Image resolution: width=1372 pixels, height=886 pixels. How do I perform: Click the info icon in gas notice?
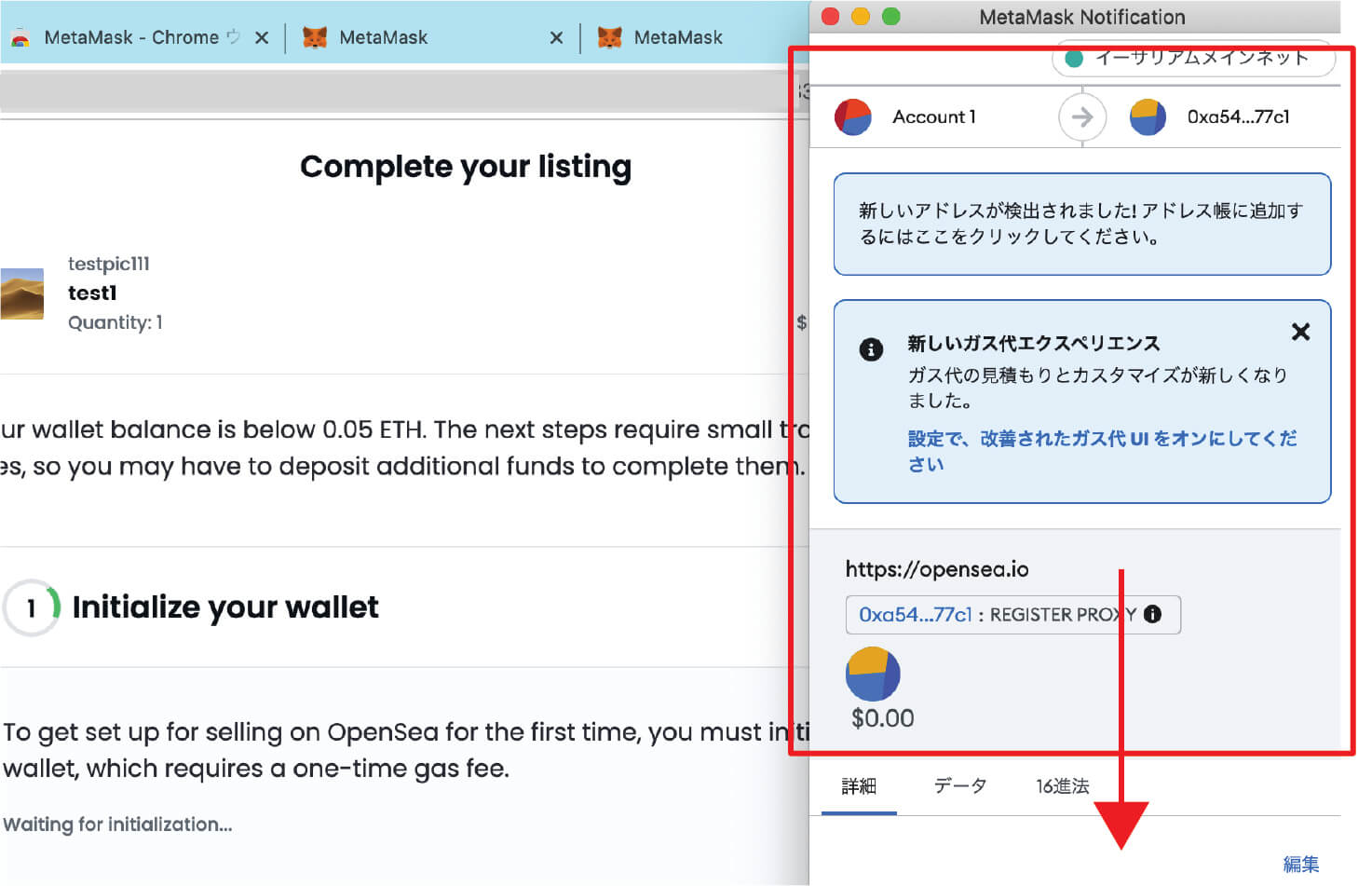pos(871,349)
